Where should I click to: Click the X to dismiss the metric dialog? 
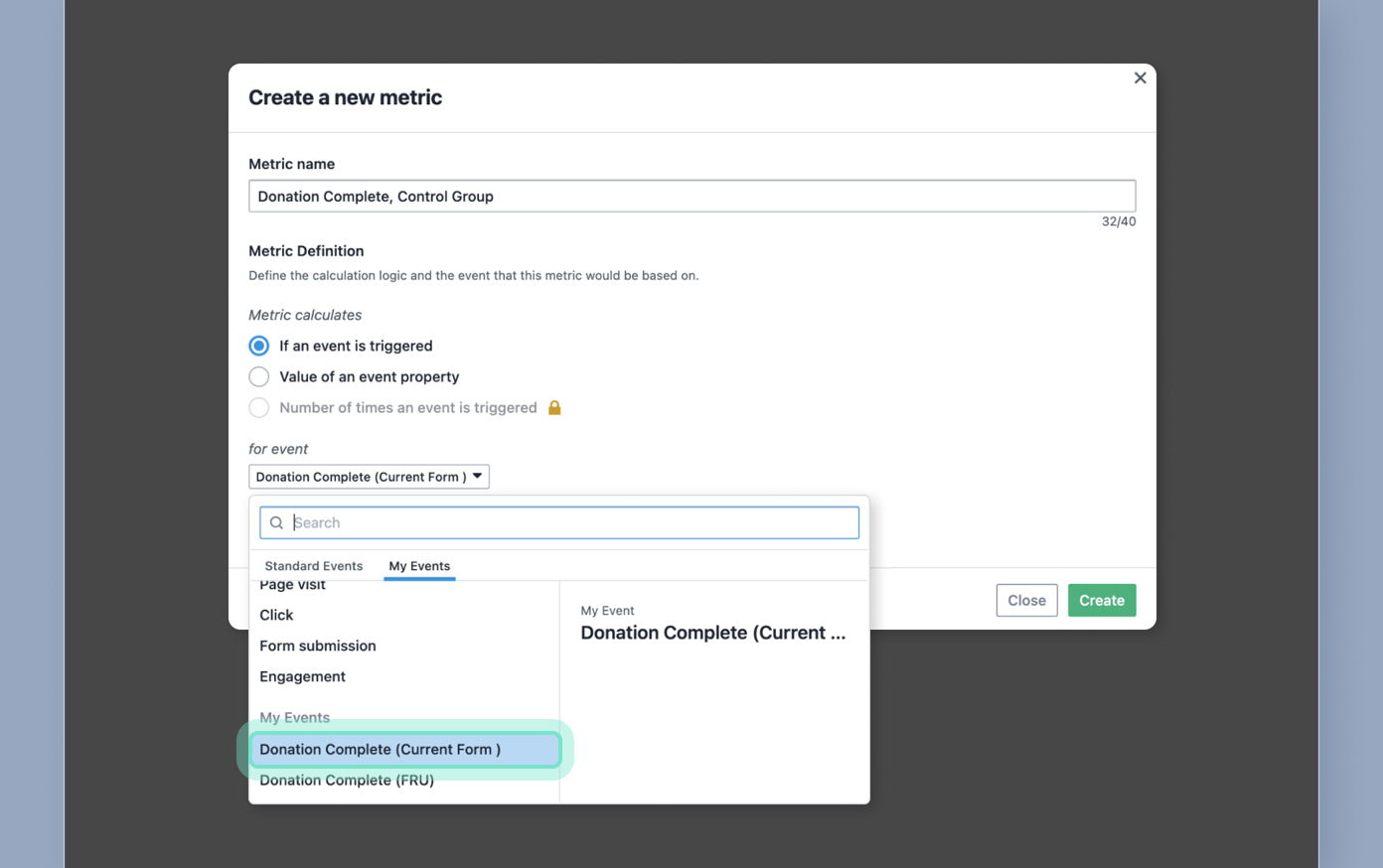pos(1140,77)
